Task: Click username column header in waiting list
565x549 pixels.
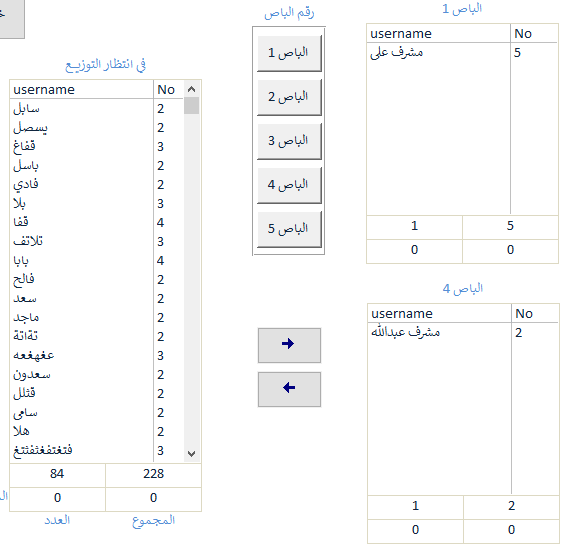Action: pyautogui.click(x=81, y=89)
